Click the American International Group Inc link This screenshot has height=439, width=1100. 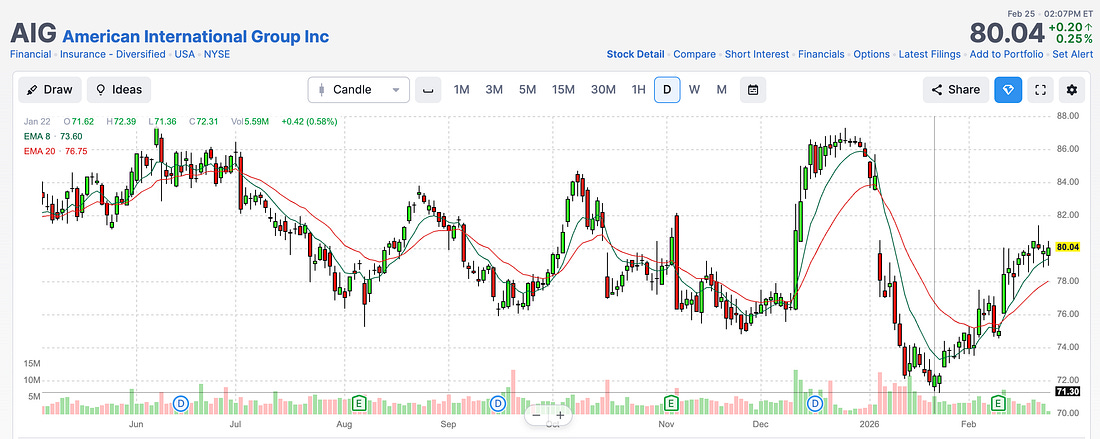coord(196,36)
